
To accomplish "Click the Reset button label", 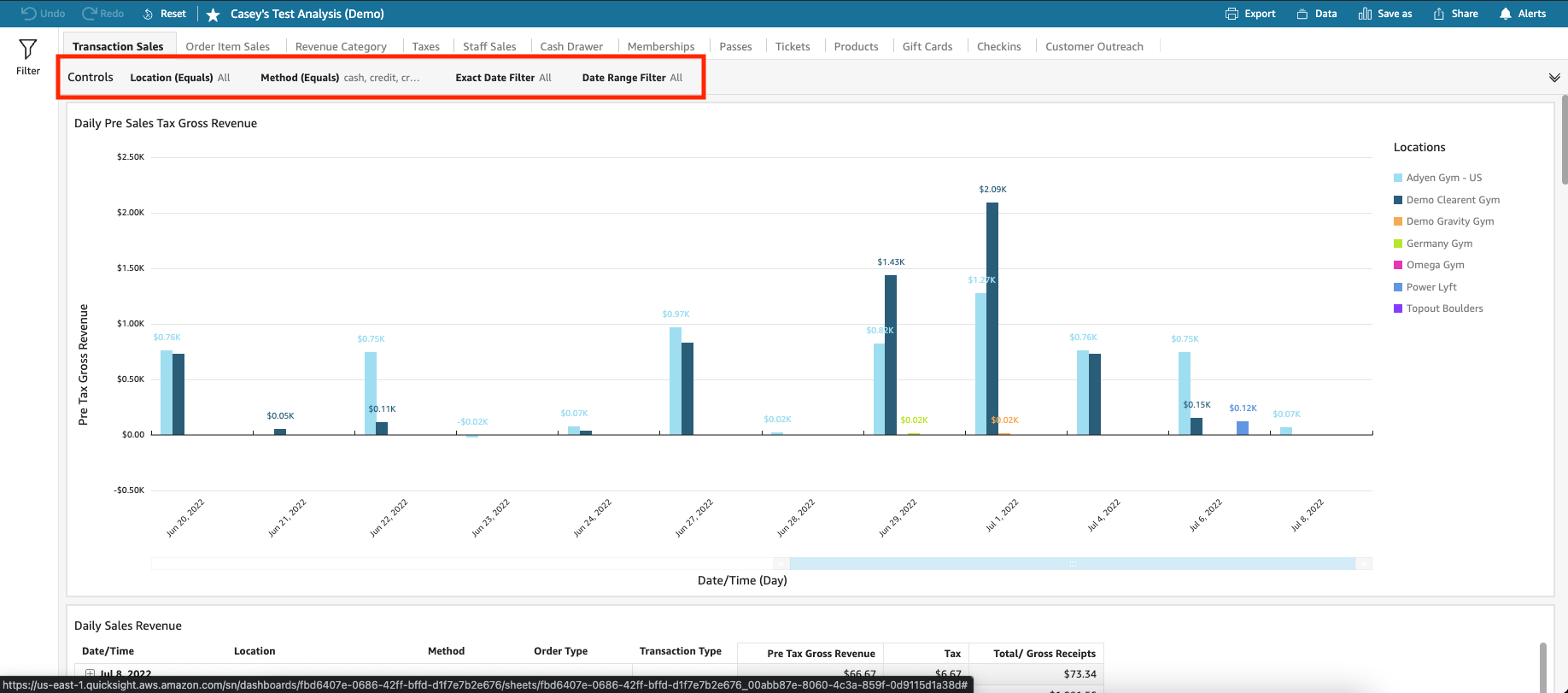I will 173,14.
